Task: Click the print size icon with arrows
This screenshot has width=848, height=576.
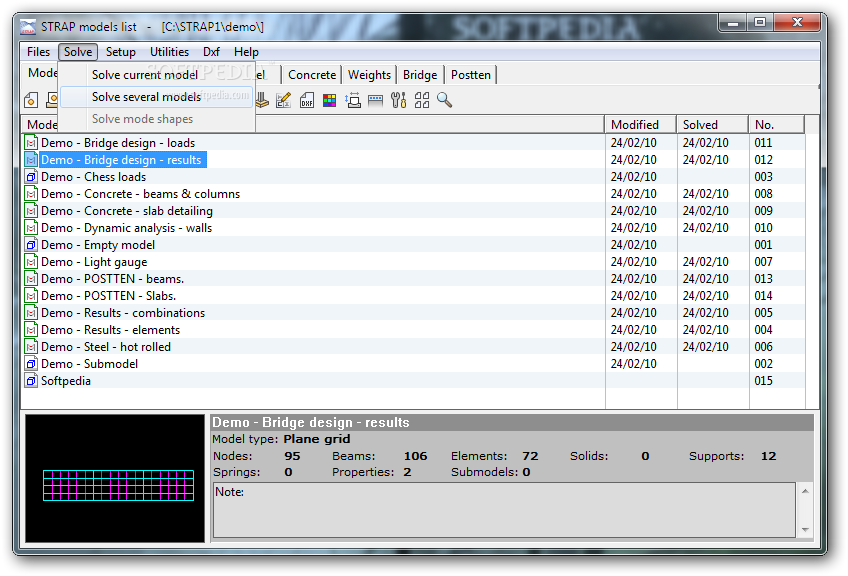Action: [353, 100]
